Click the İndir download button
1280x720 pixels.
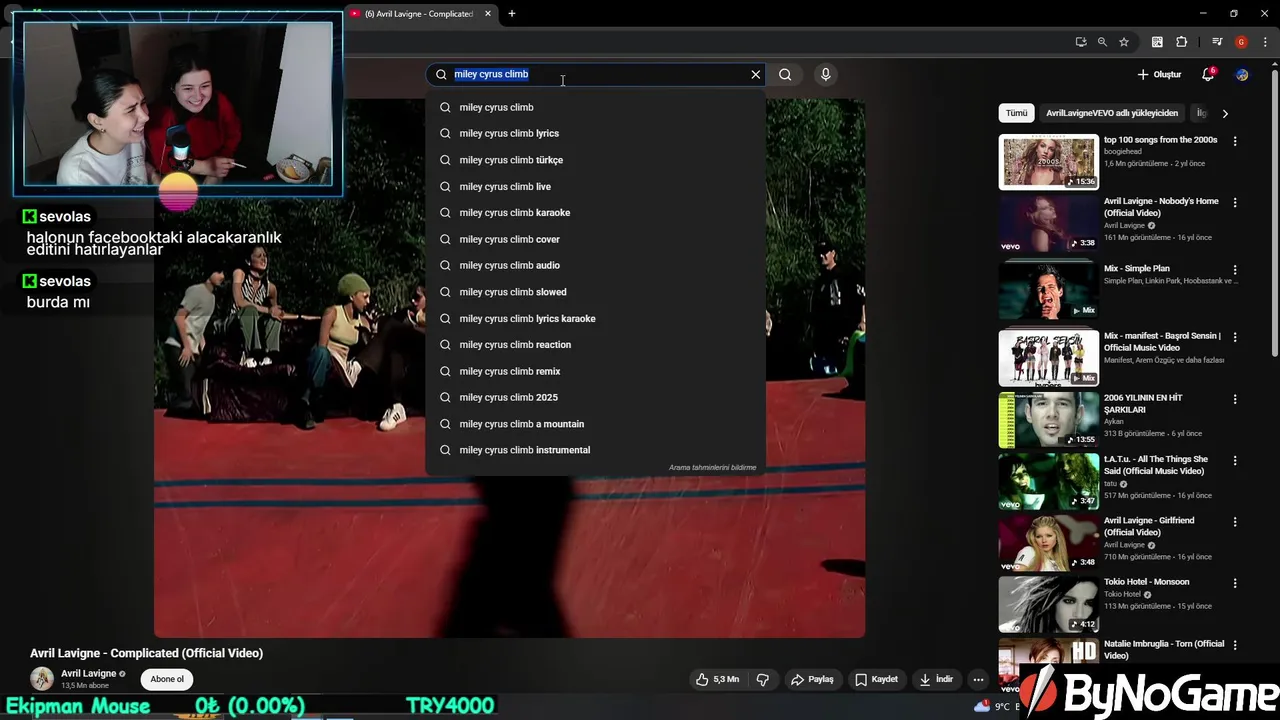click(936, 679)
